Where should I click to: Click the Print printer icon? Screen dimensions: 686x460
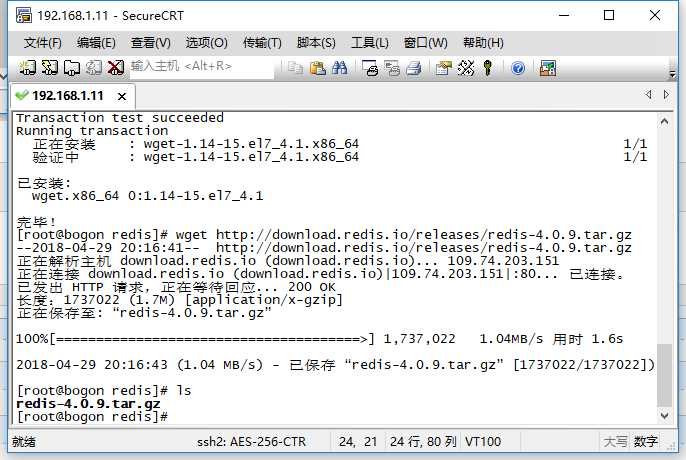tap(414, 68)
